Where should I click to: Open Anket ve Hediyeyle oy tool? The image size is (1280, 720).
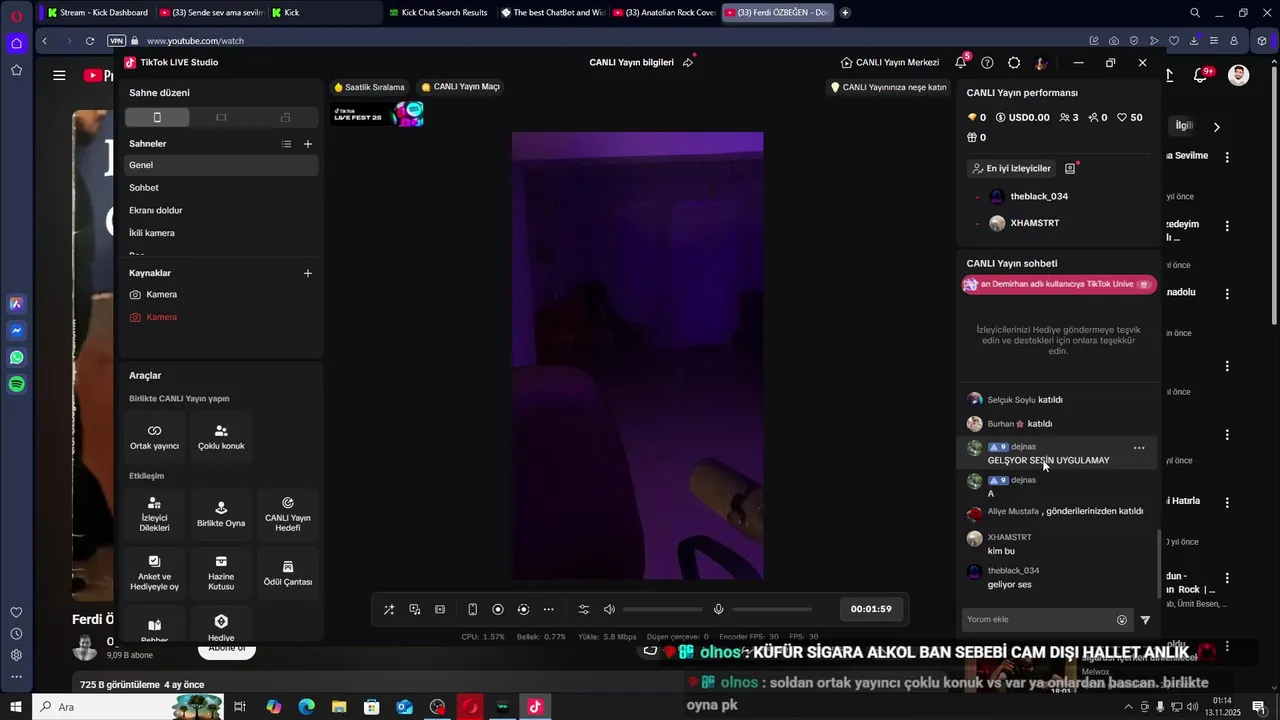154,573
